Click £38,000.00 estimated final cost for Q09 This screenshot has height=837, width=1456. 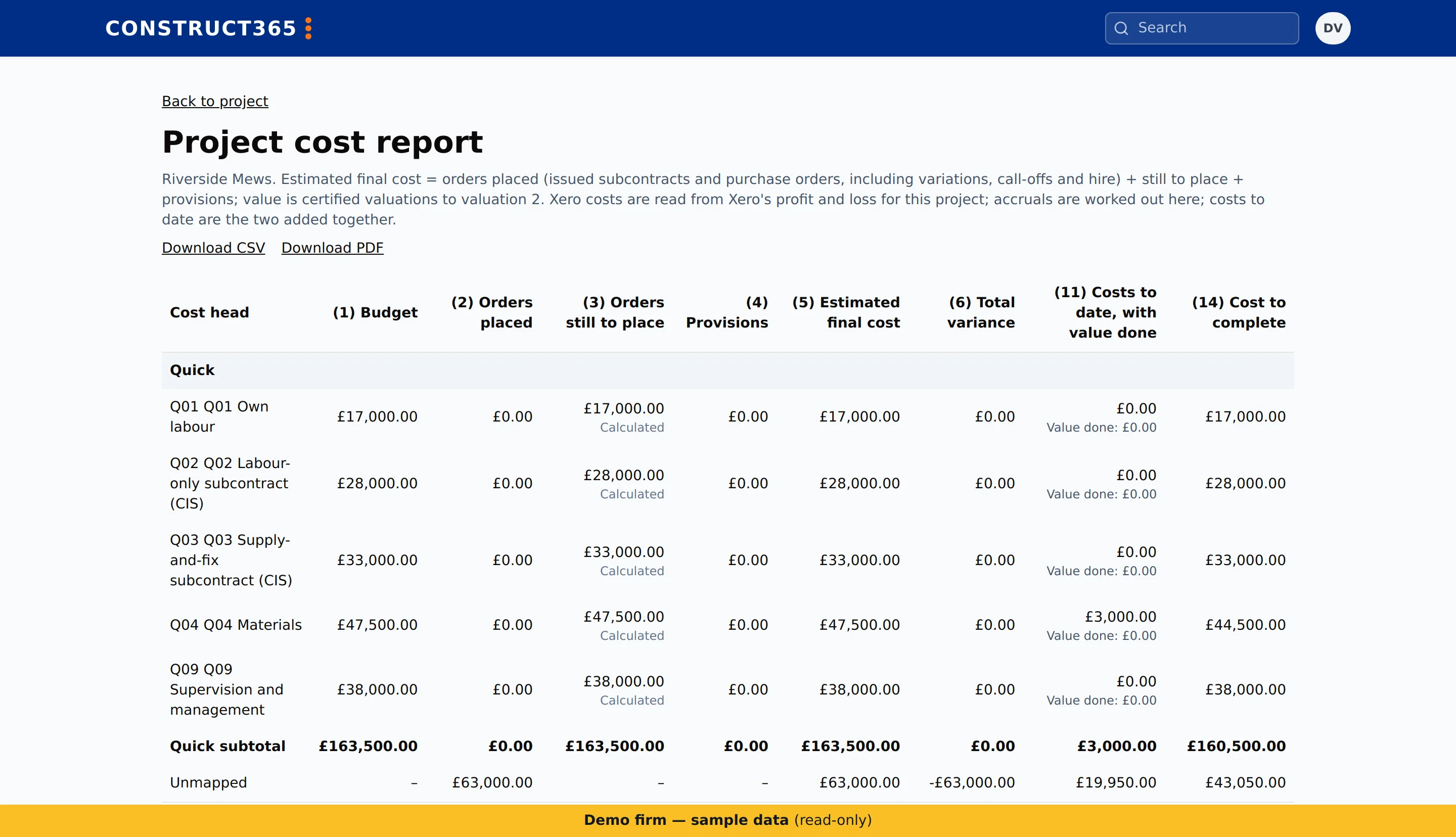[859, 689]
